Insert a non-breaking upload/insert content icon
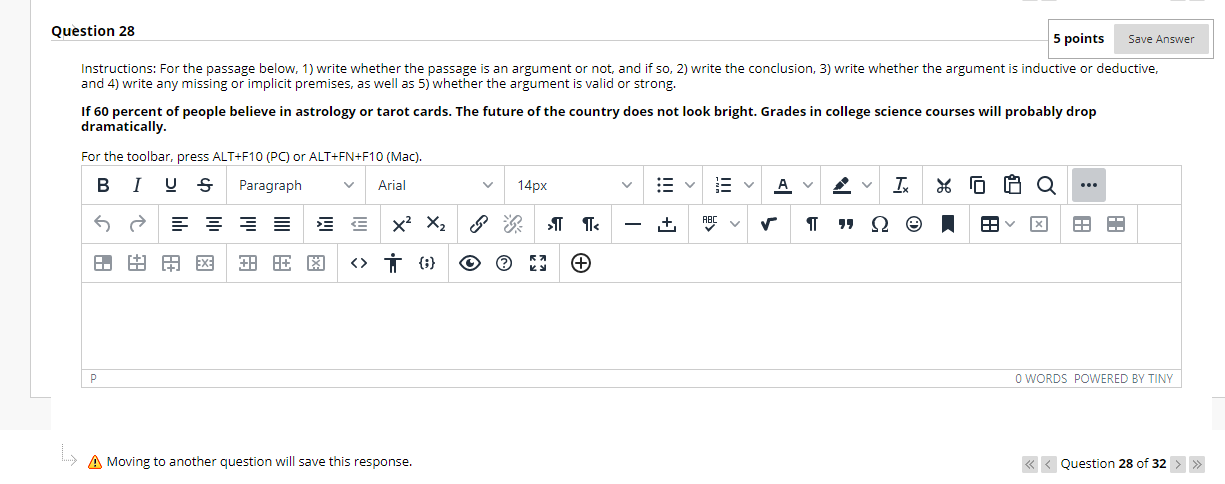 (667, 224)
